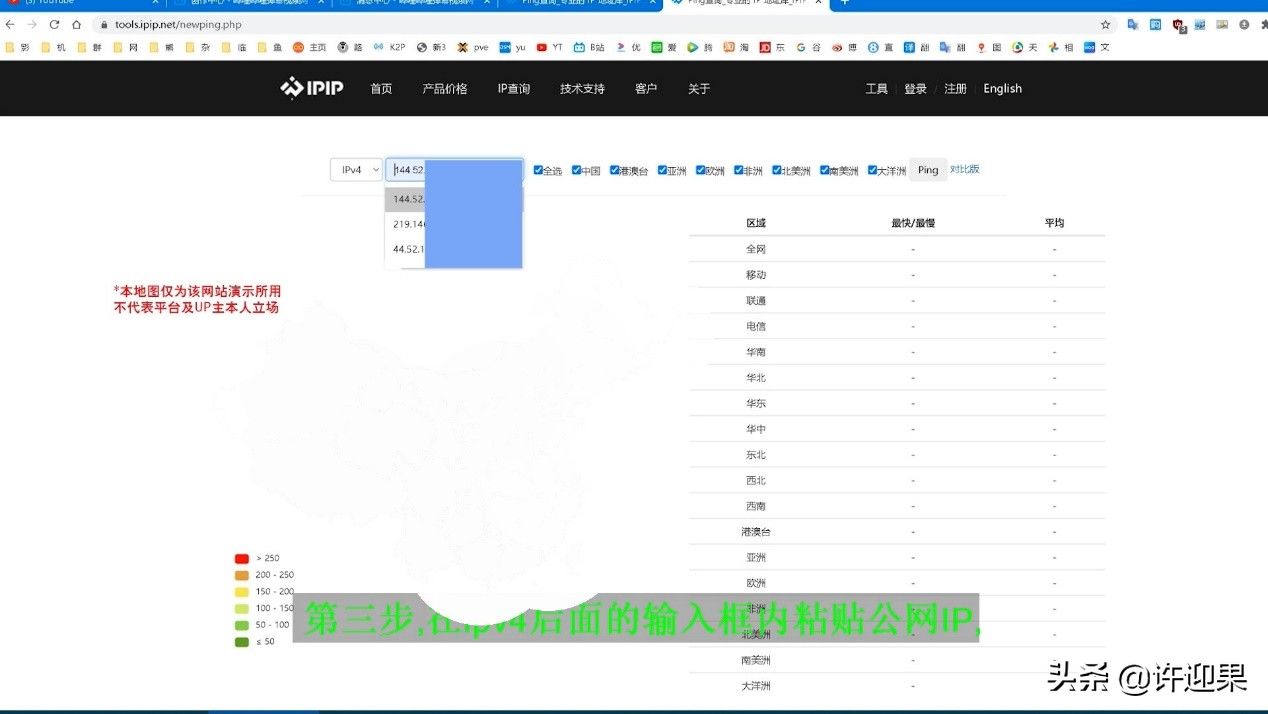
Task: Open the 图 maps bookmark
Action: pos(989,47)
